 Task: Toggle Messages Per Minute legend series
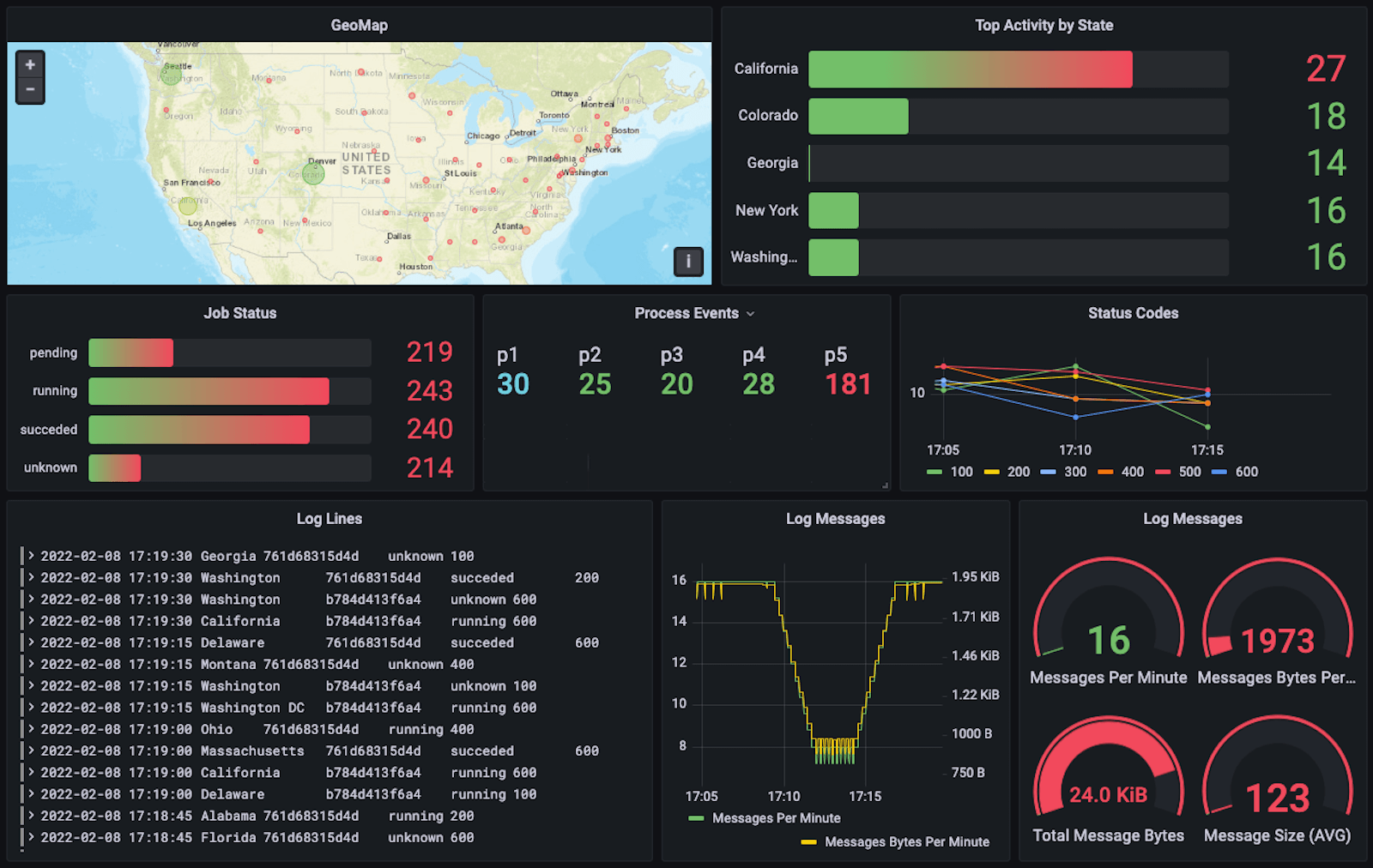(x=765, y=818)
